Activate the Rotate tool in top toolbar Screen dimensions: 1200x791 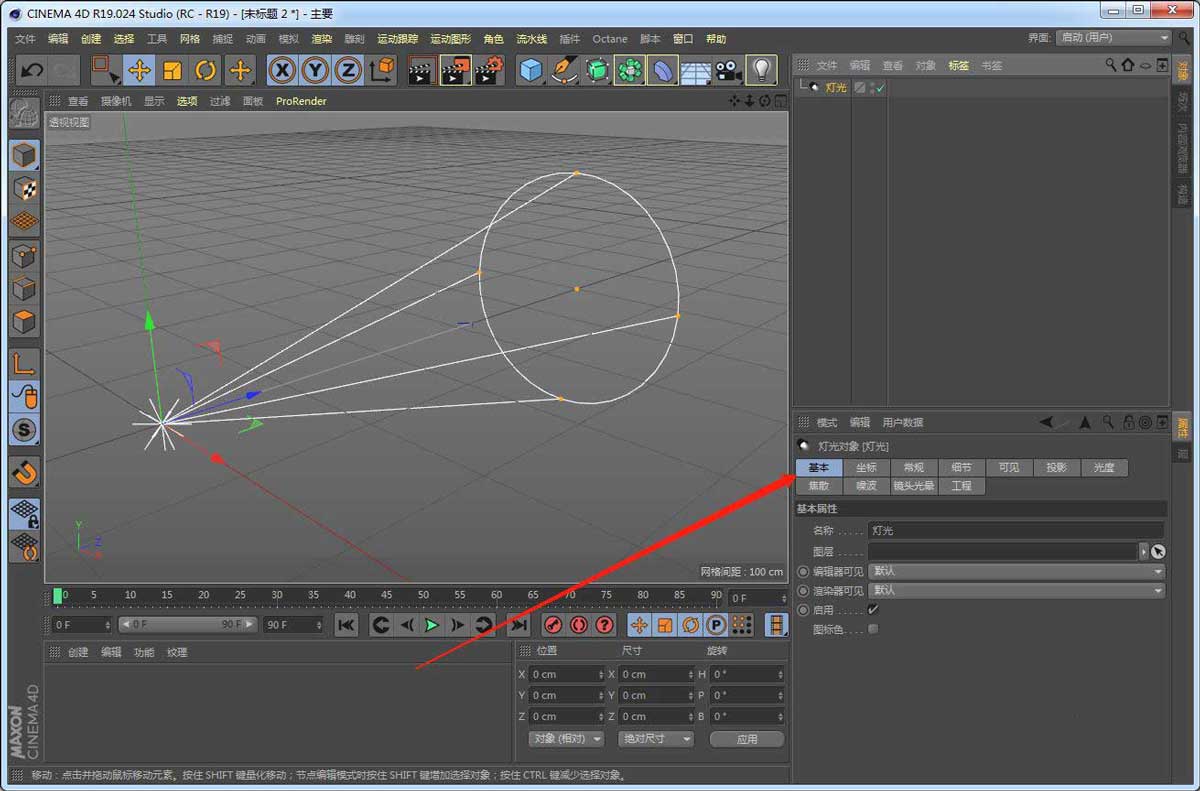coord(206,70)
